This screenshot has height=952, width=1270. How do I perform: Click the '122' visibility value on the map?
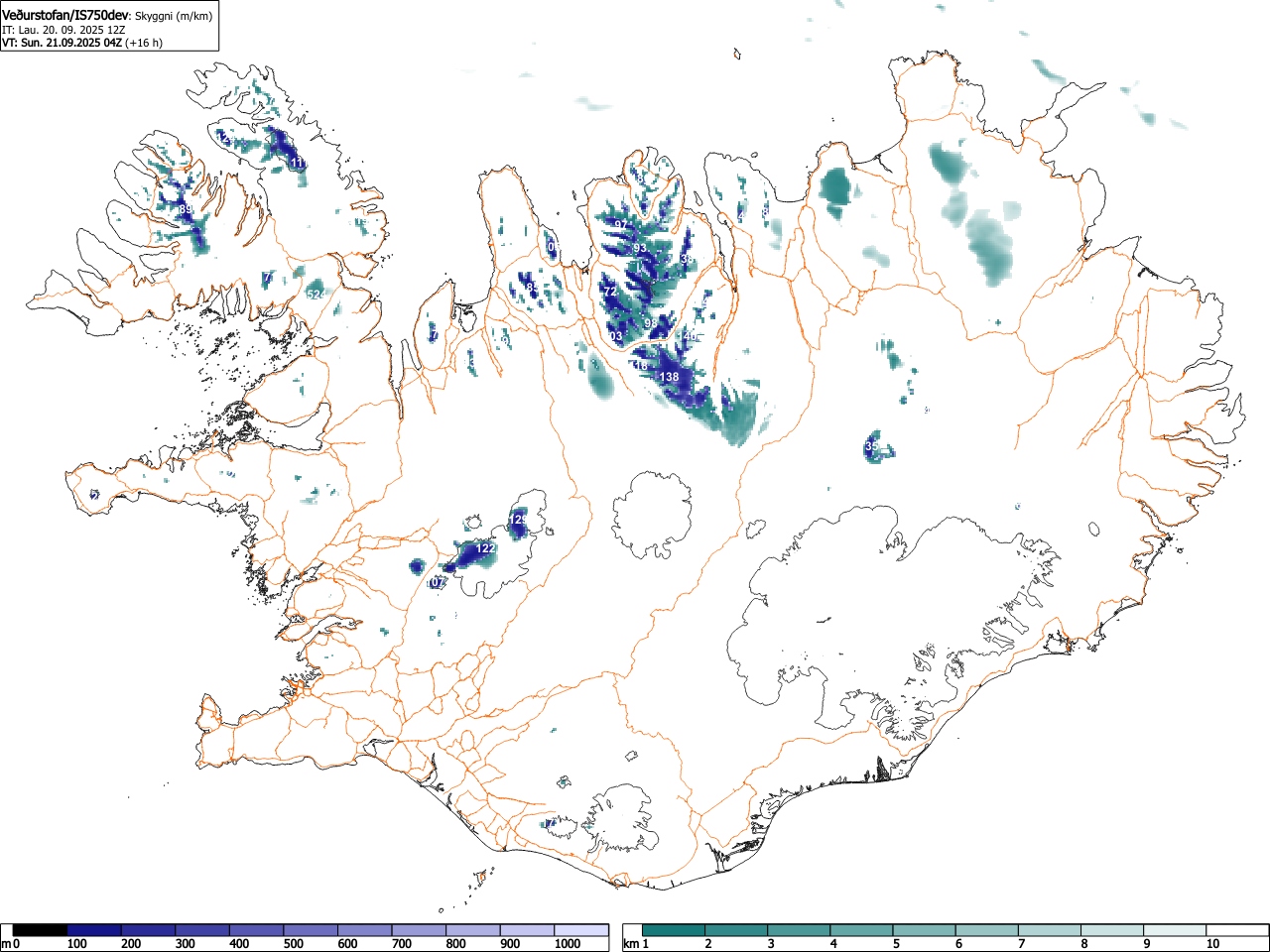(485, 548)
